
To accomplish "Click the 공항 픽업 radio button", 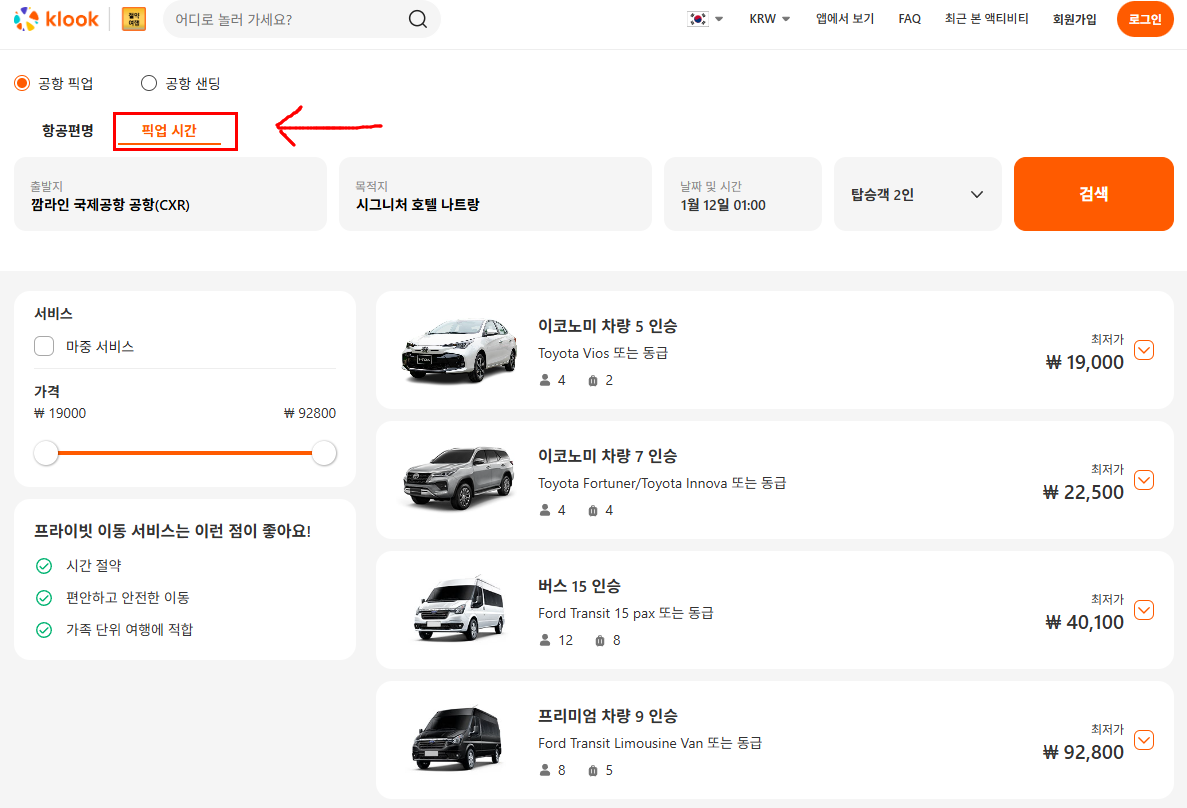I will 21,83.
